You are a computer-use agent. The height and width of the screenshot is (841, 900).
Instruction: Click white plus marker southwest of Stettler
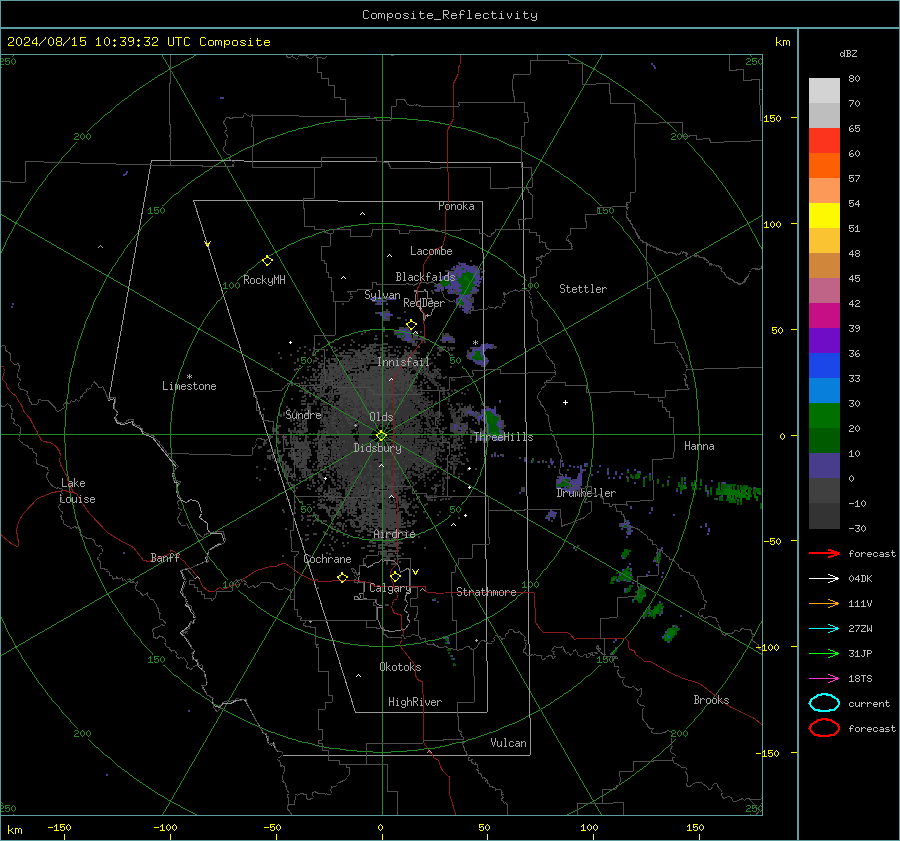tap(565, 402)
